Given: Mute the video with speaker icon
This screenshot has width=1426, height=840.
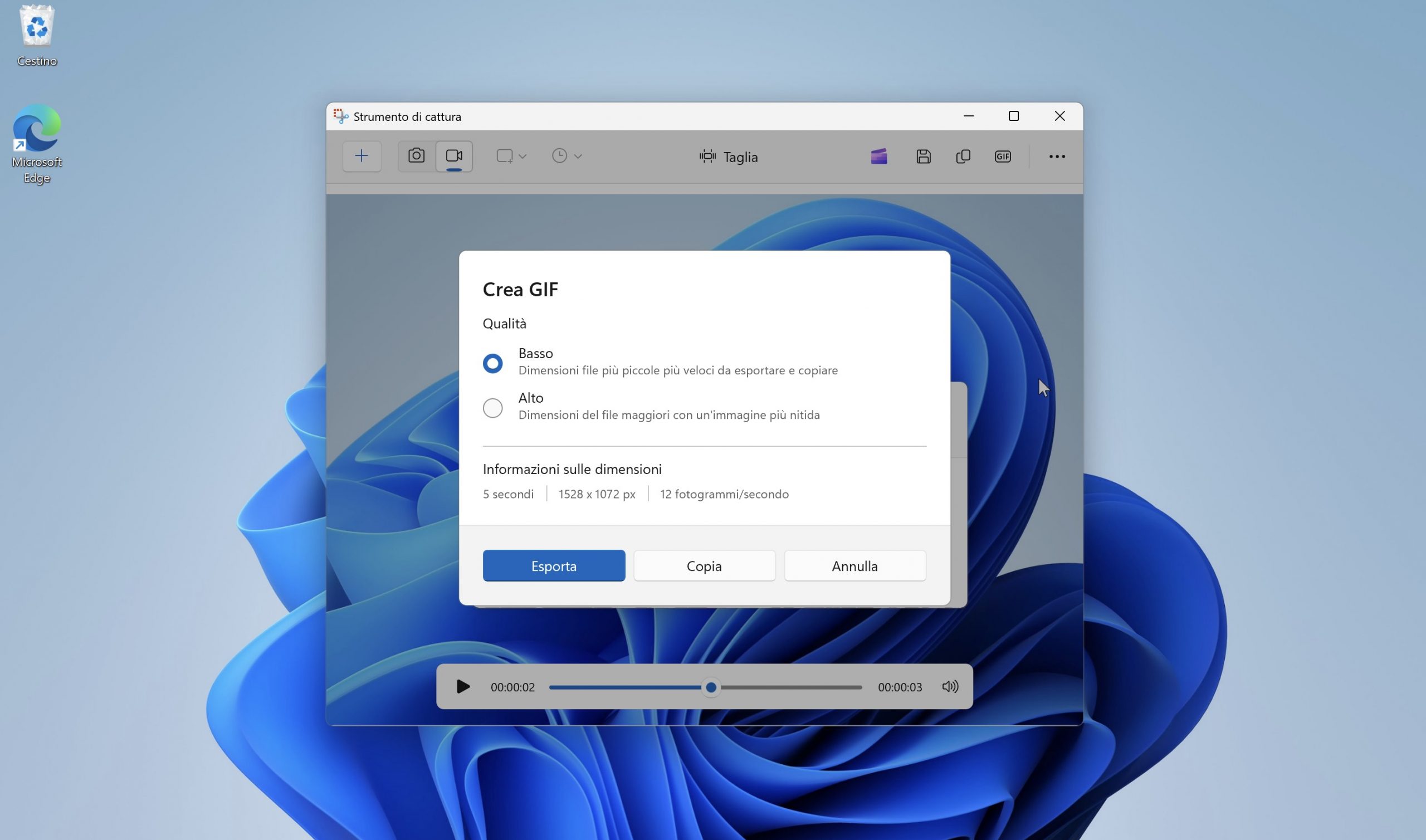Looking at the screenshot, I should [x=950, y=687].
